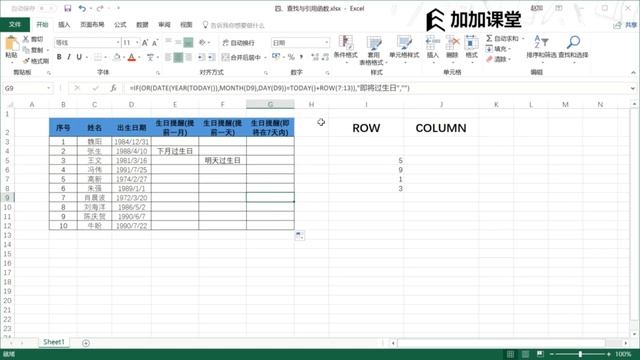The width and height of the screenshot is (640, 360).
Task: Switch to Normal view icon
Action: coord(510,354)
